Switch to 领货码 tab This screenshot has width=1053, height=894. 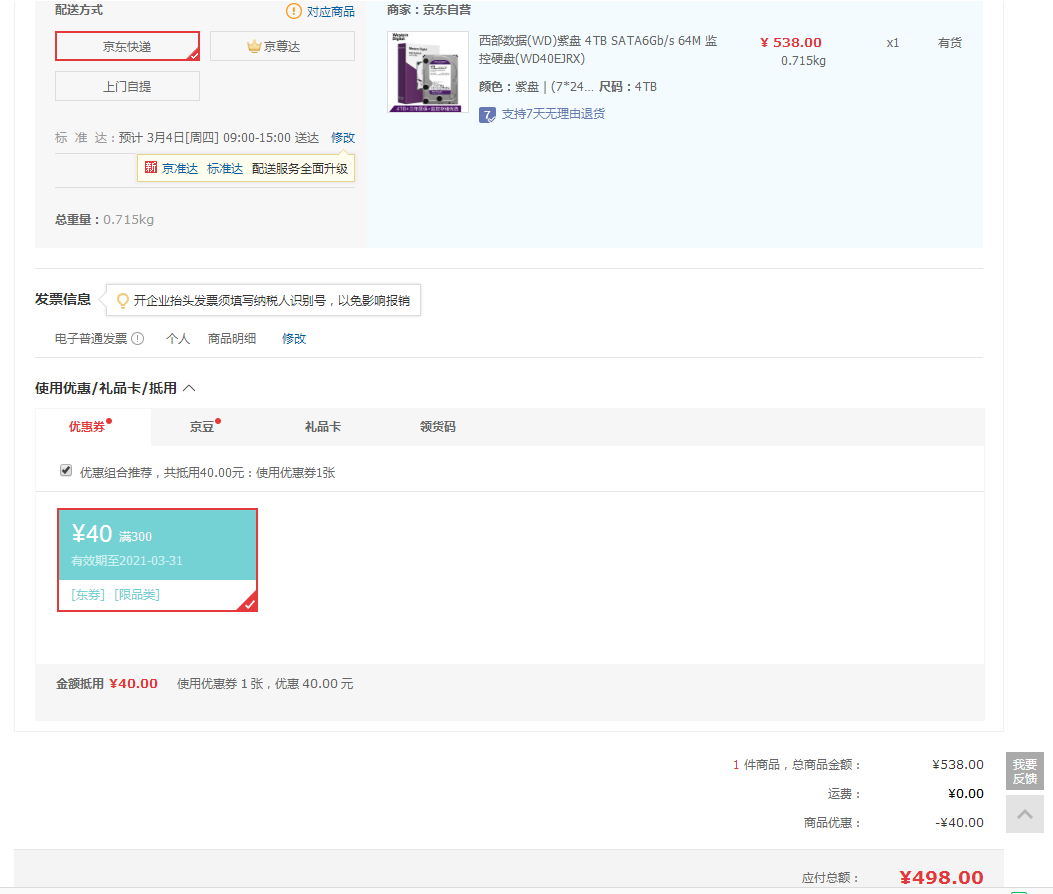(437, 427)
